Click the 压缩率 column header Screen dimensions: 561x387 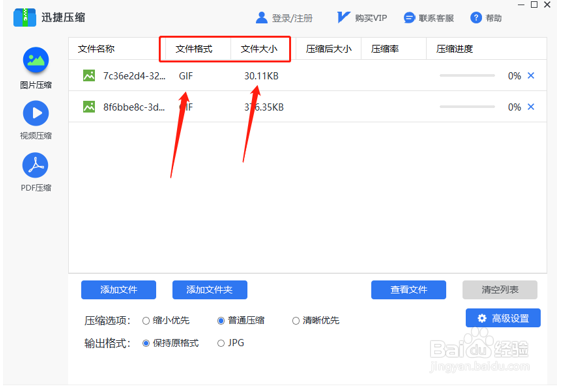pos(385,49)
